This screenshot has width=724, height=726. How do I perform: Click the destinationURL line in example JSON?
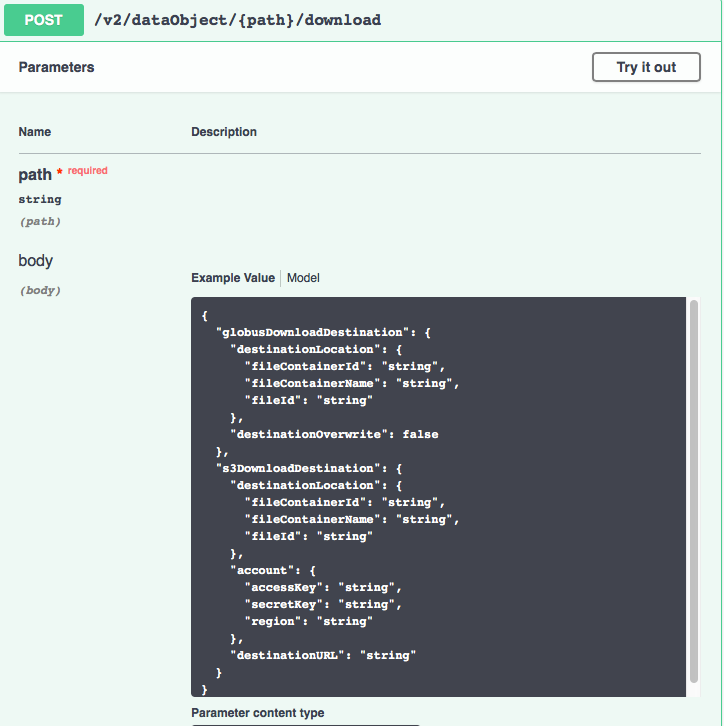point(323,655)
